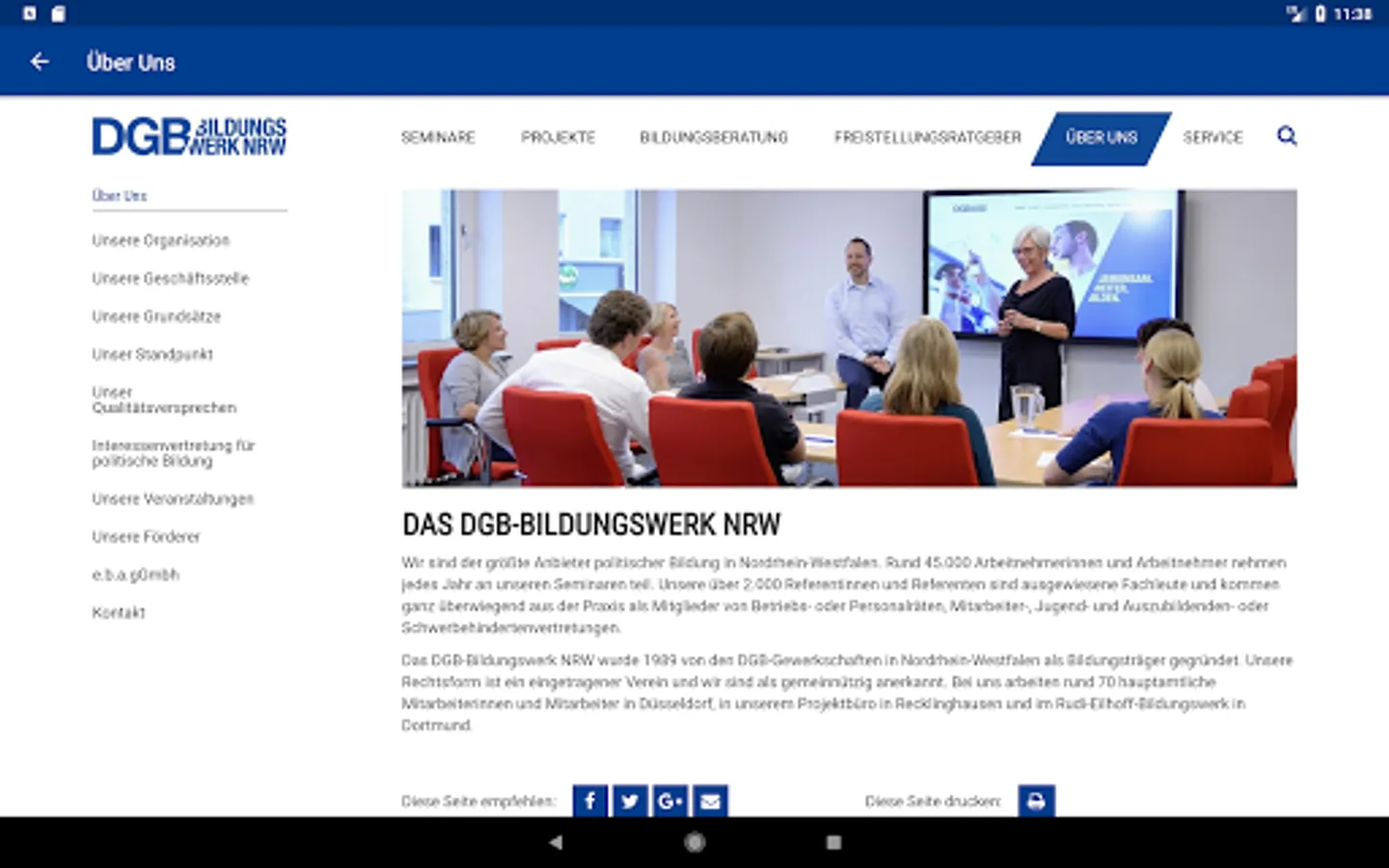Open the Freistellungsratgeber menu item
The image size is (1389, 868).
[927, 137]
